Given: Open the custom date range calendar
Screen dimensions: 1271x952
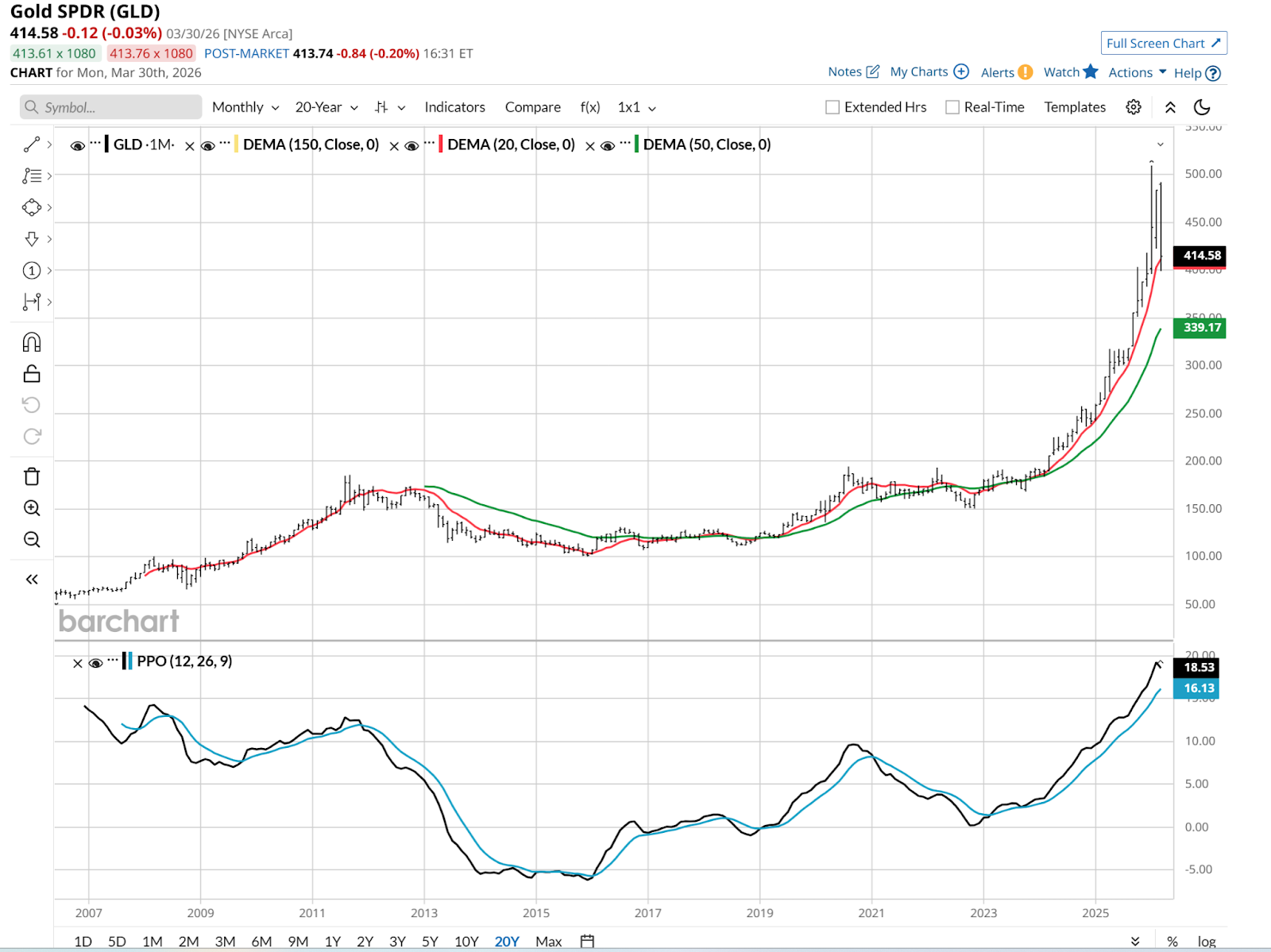Looking at the screenshot, I should pyautogui.click(x=587, y=941).
